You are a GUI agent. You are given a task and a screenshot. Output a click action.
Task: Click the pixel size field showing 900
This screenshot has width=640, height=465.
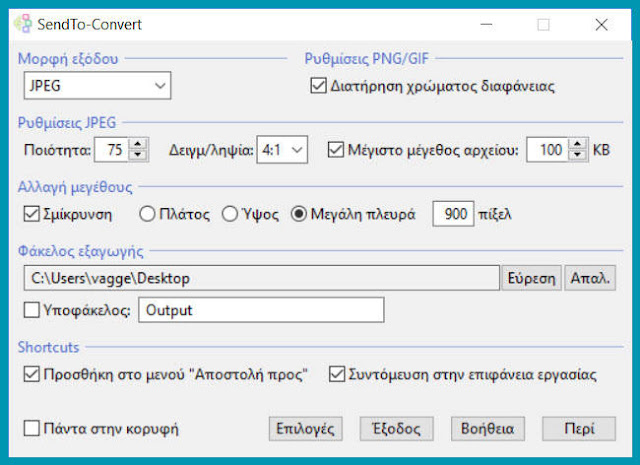453,214
